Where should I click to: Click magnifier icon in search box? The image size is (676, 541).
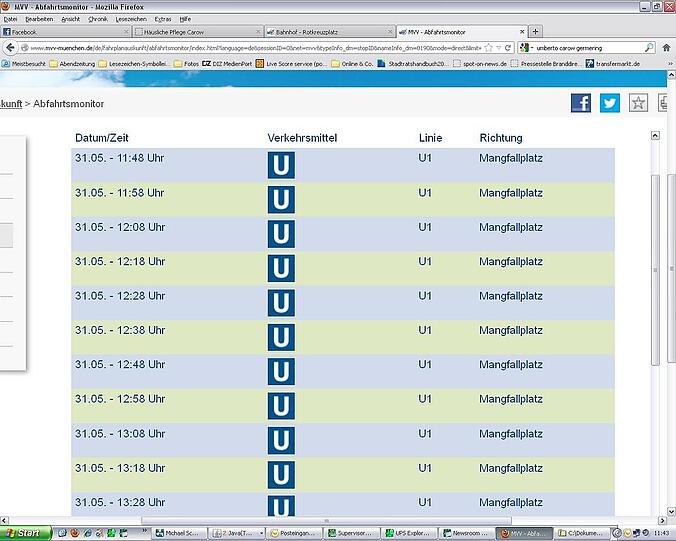click(x=650, y=47)
